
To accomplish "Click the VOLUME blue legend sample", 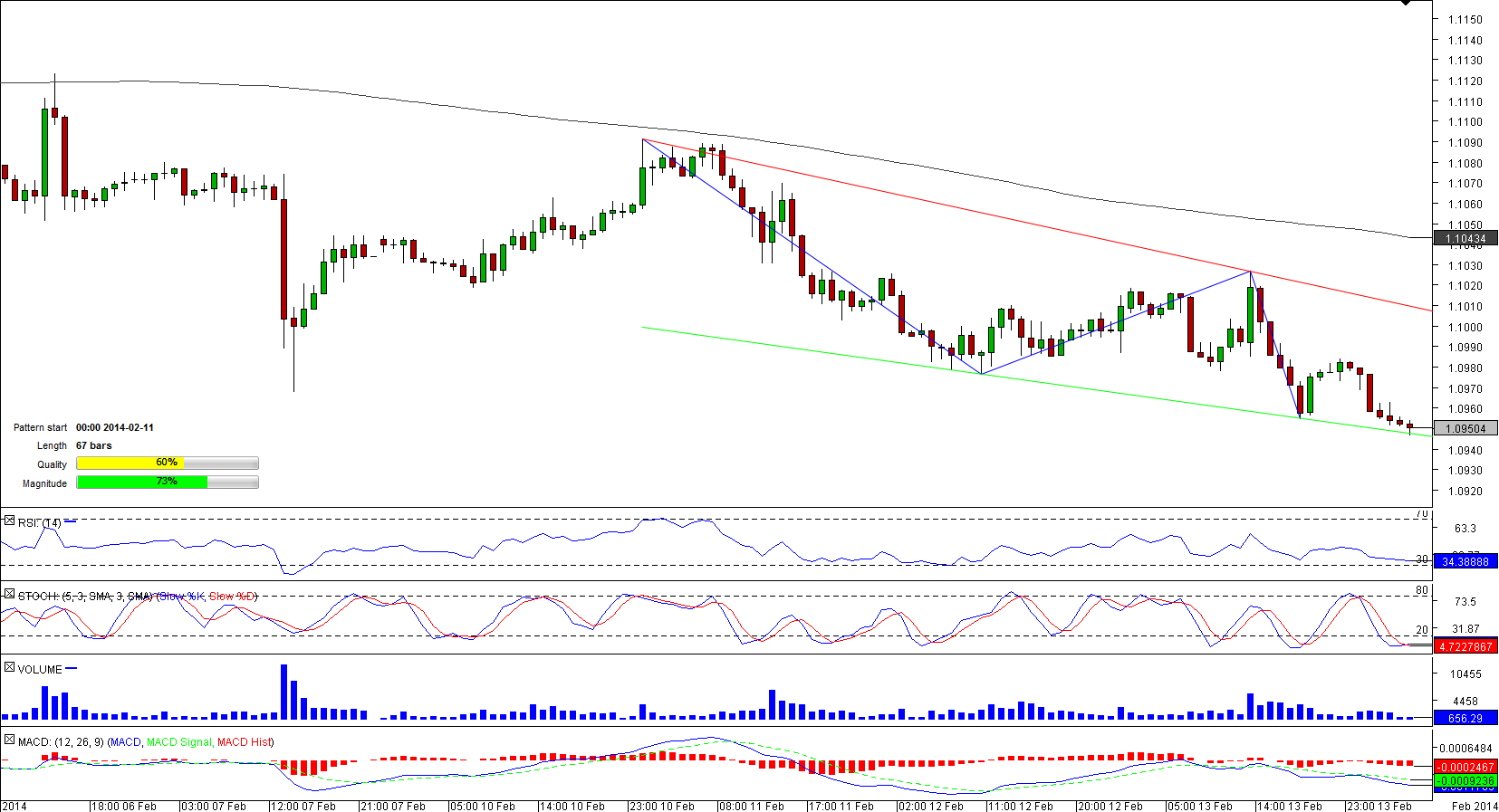I will [72, 669].
